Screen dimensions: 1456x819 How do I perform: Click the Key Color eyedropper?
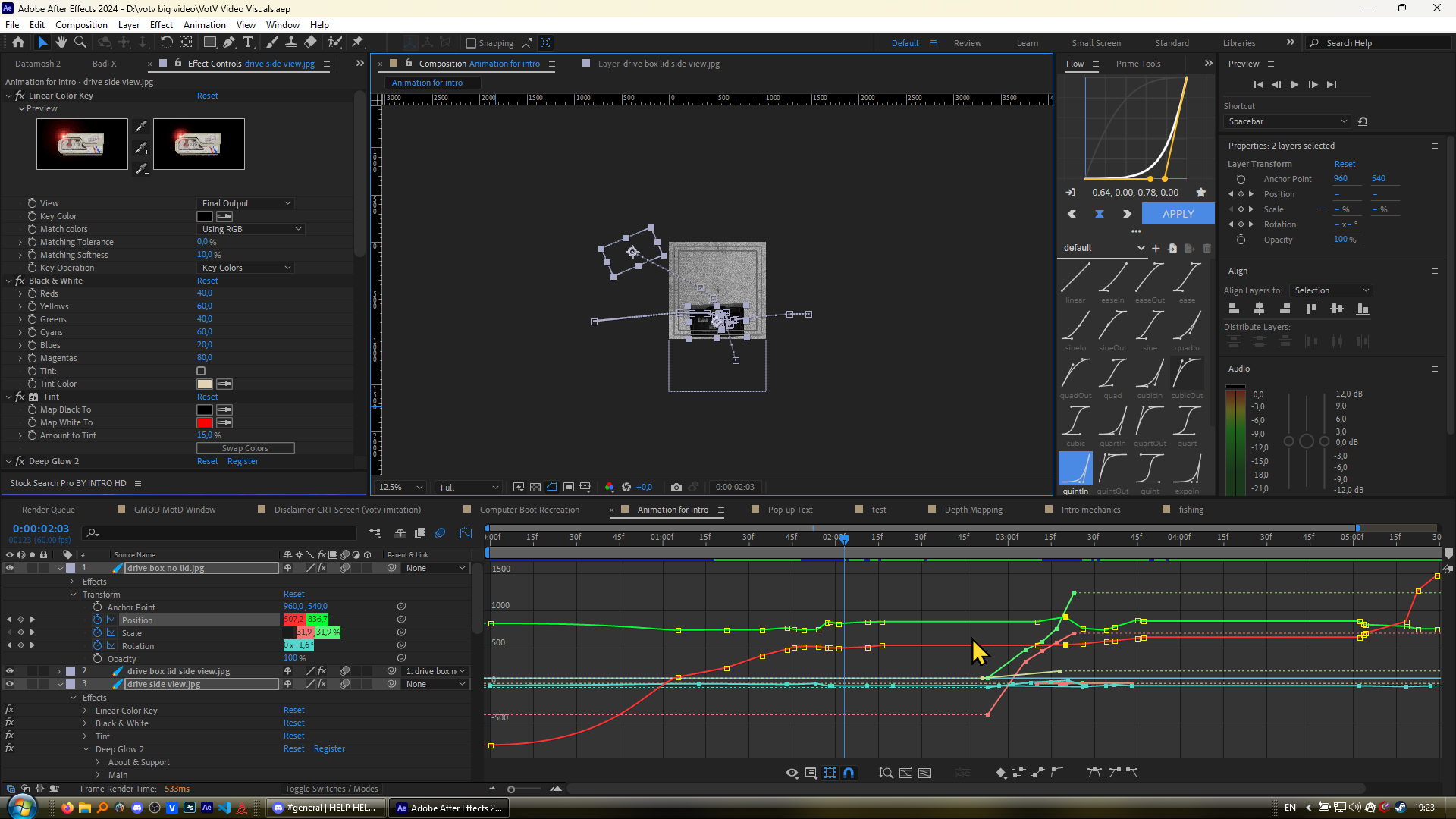click(x=224, y=217)
